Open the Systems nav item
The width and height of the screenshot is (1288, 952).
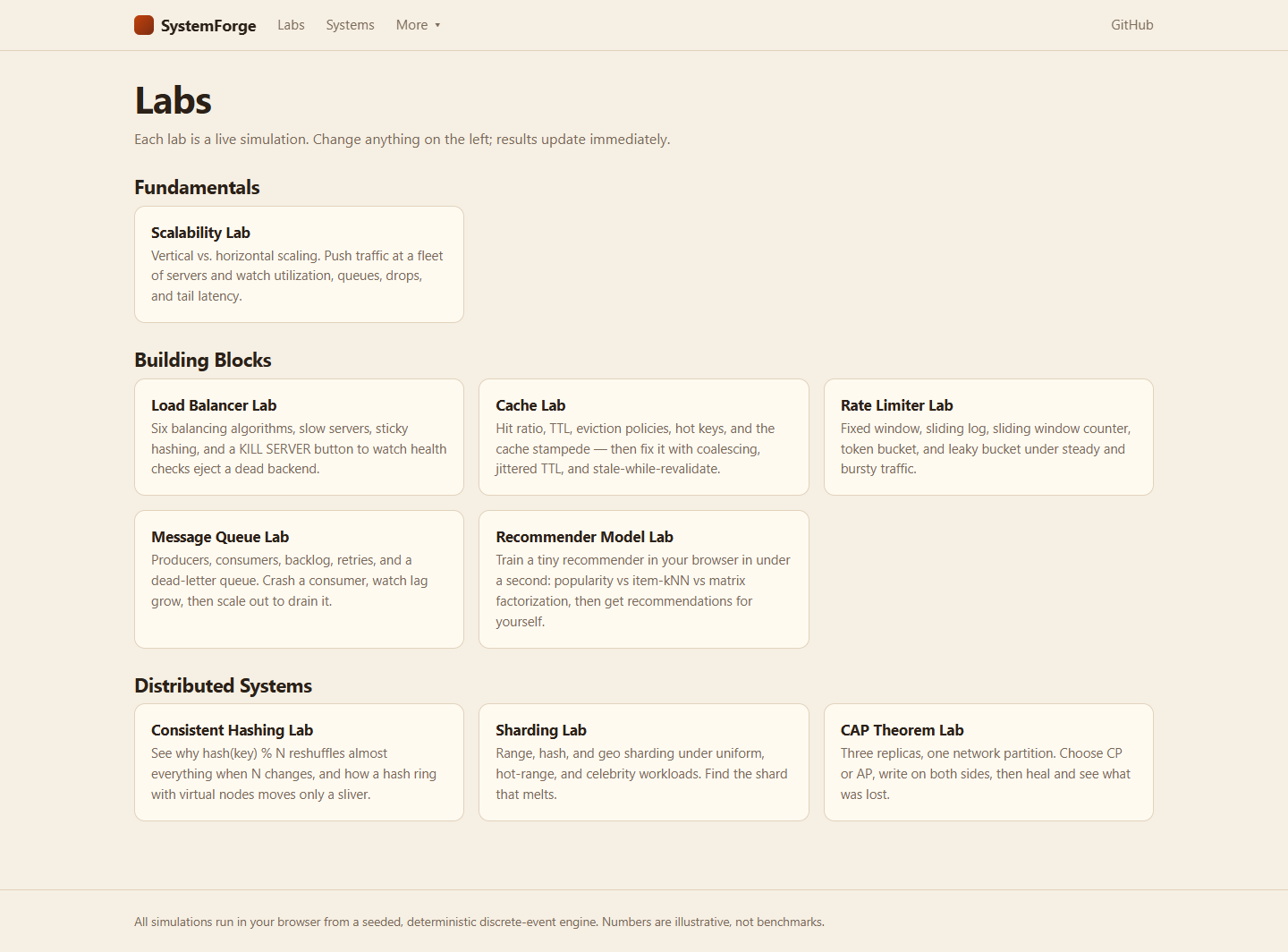(x=350, y=25)
